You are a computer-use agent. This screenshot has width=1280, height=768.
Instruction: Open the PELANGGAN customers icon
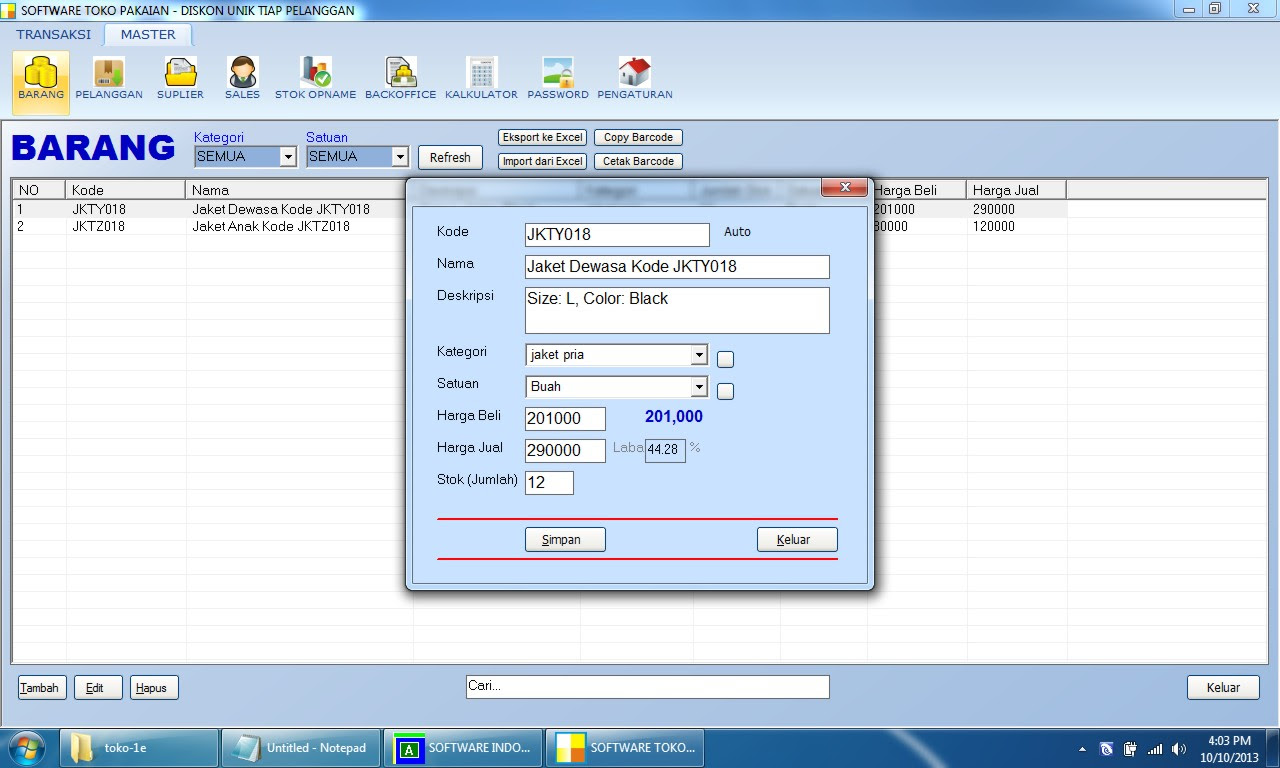(109, 80)
